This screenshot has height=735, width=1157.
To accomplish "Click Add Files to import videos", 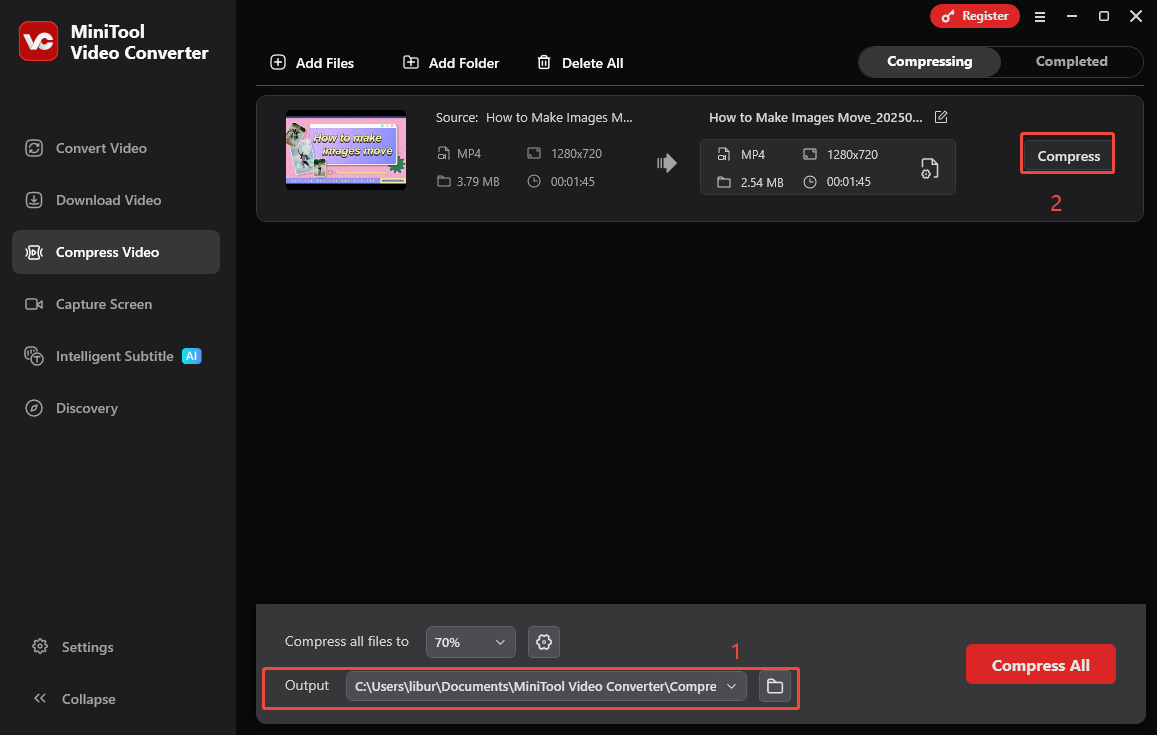I will [x=311, y=62].
